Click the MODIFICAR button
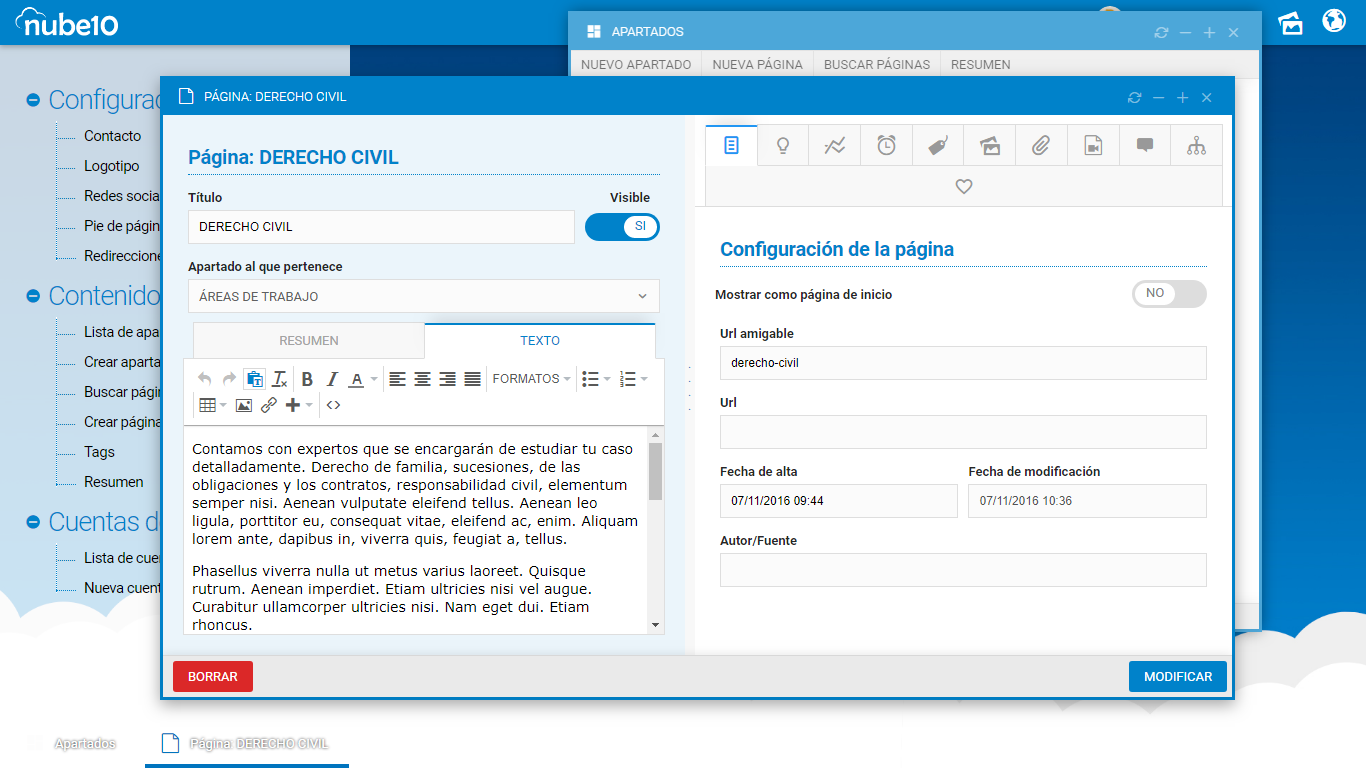The height and width of the screenshot is (768, 1366). 1177,677
